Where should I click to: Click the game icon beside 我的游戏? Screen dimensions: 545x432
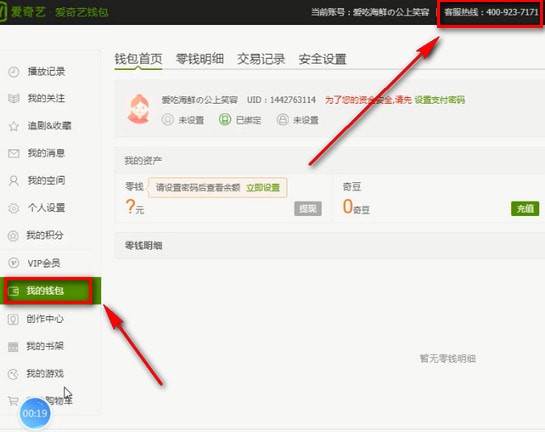point(13,374)
